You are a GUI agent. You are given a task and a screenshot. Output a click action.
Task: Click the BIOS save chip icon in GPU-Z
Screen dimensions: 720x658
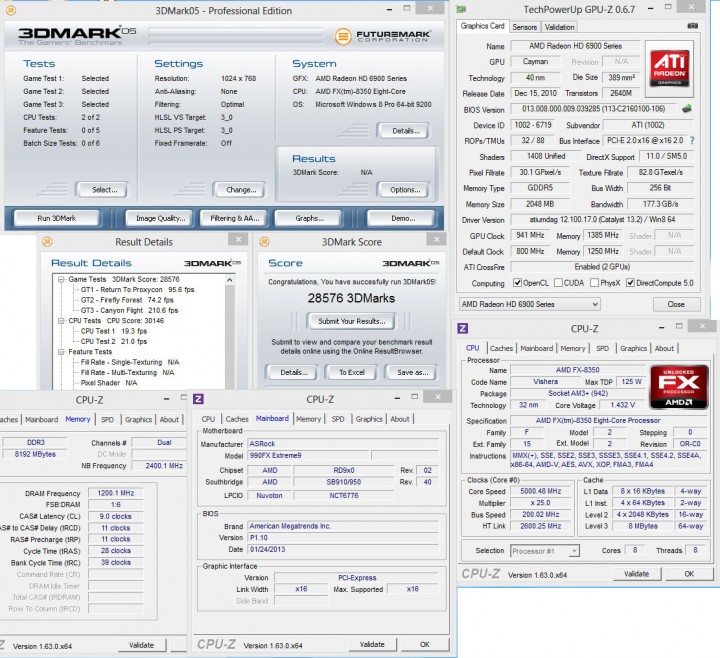(686, 109)
